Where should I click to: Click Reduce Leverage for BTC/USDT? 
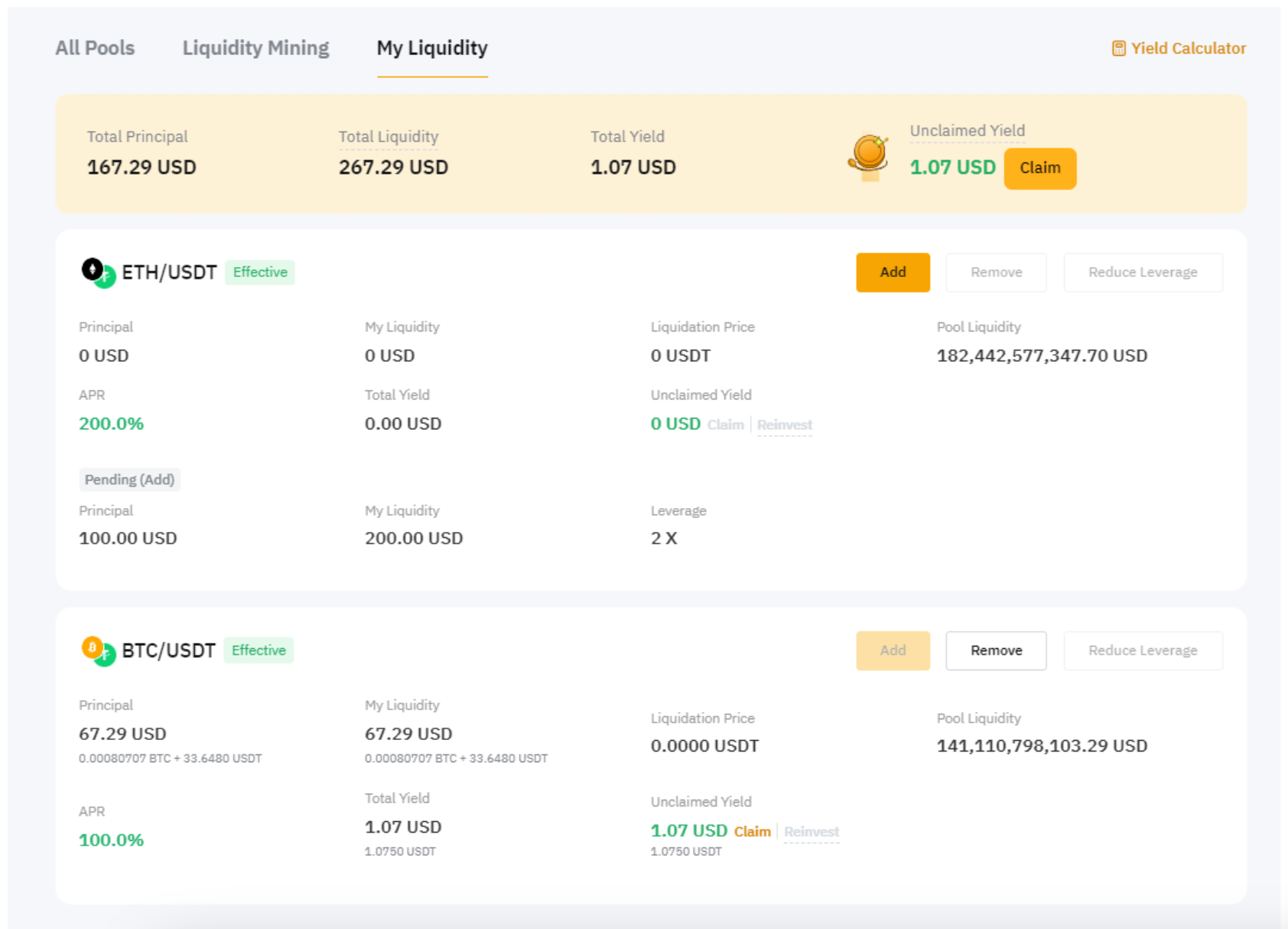click(x=1143, y=650)
